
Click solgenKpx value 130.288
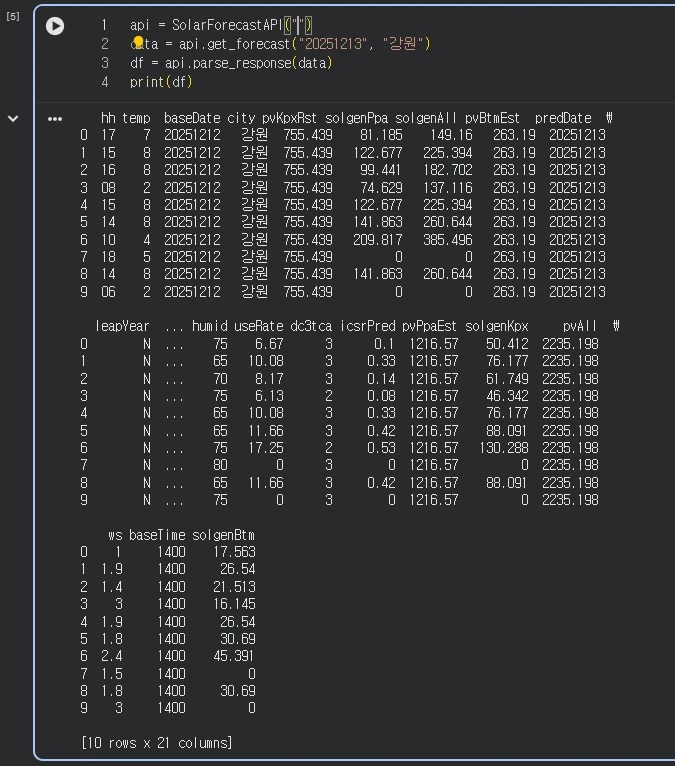pyautogui.click(x=504, y=448)
